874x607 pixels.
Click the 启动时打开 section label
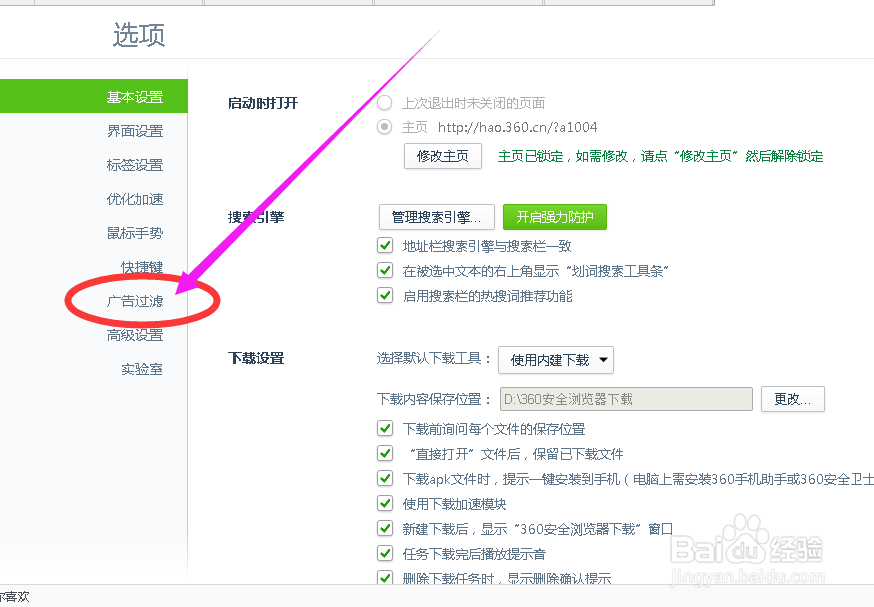(x=263, y=103)
